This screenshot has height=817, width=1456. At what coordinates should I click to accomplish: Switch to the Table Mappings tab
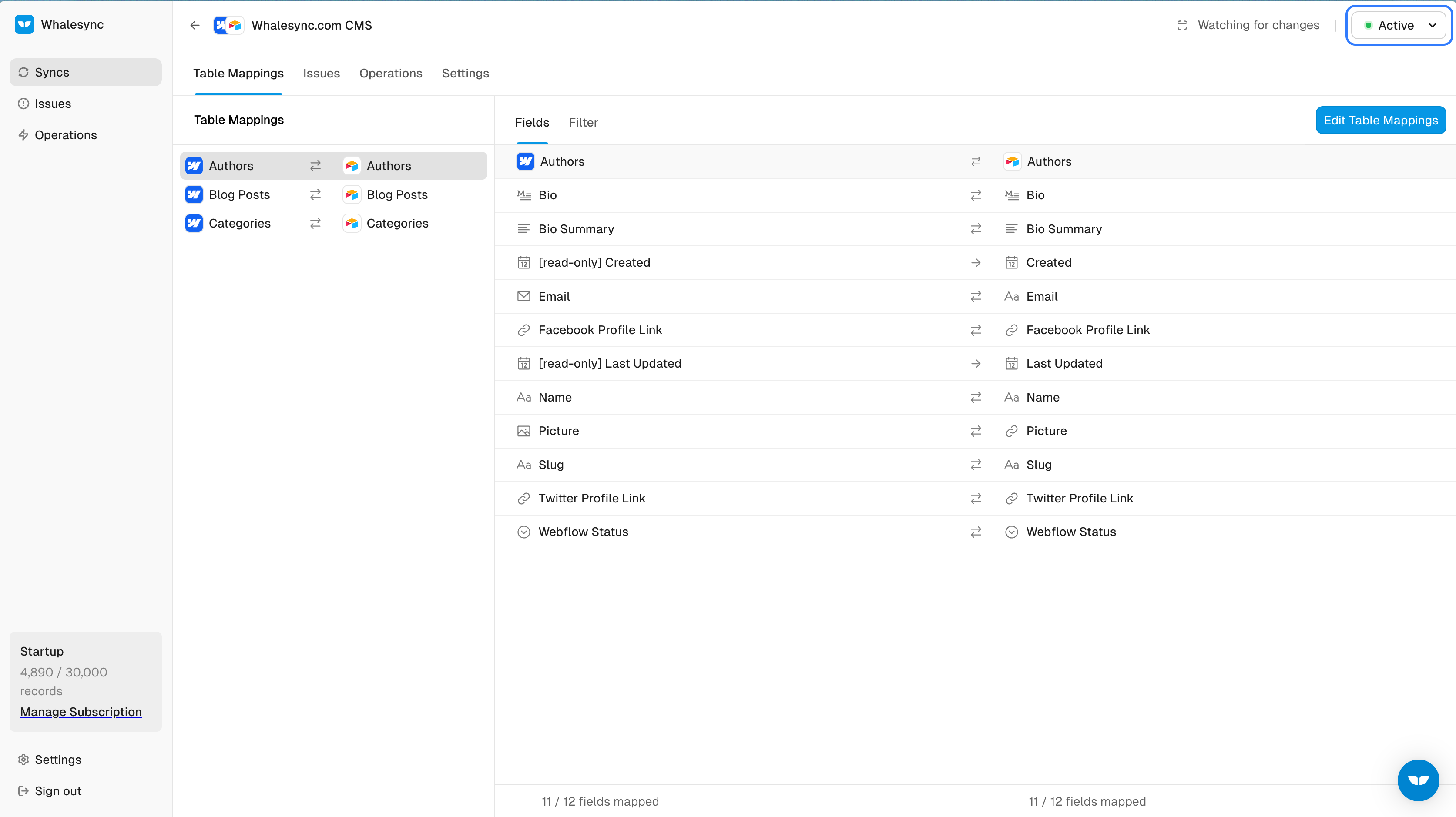click(x=238, y=74)
